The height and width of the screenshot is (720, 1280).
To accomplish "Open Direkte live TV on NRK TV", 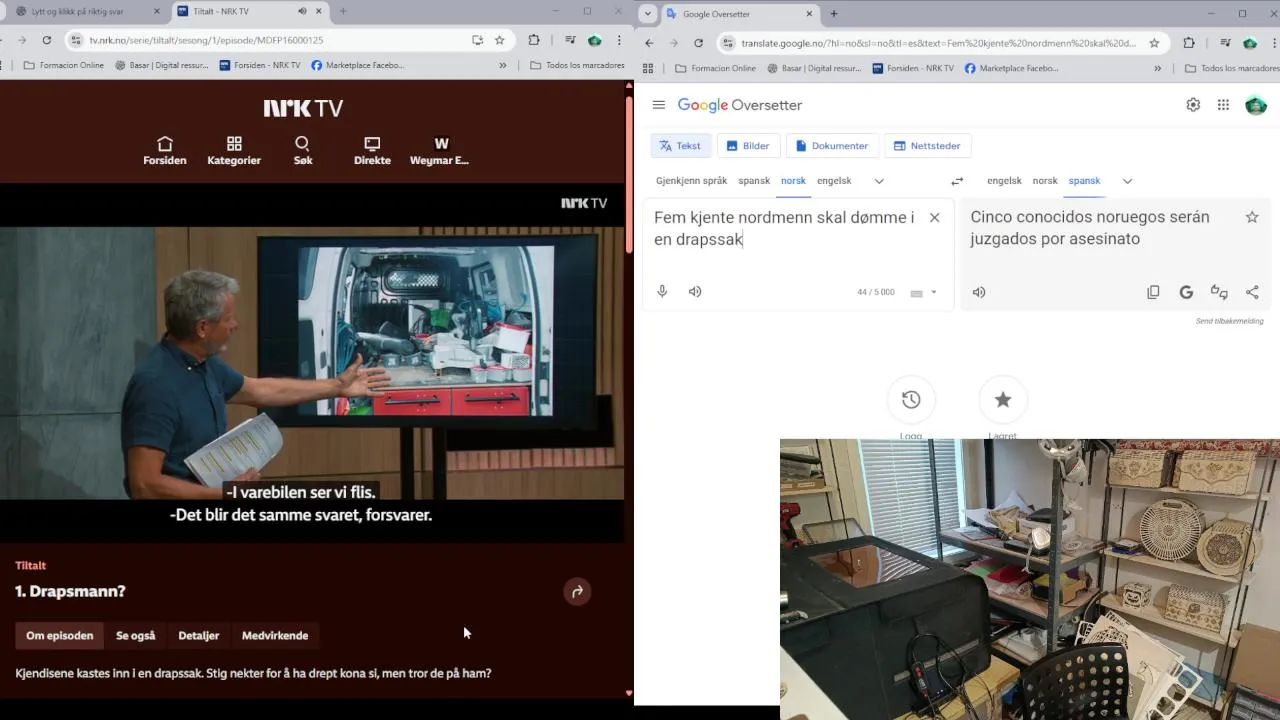I will point(372,151).
